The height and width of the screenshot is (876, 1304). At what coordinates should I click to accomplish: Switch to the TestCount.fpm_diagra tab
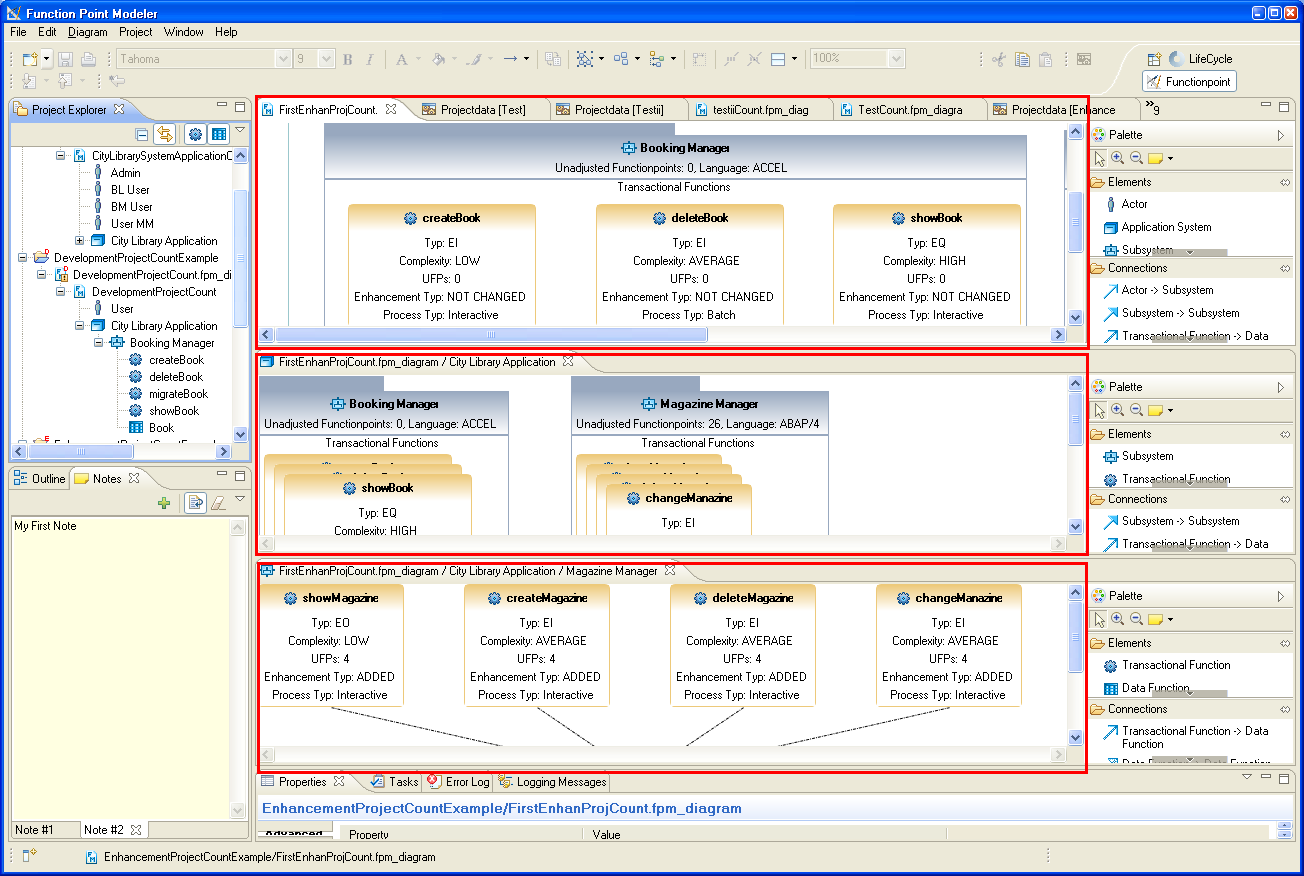tap(910, 110)
